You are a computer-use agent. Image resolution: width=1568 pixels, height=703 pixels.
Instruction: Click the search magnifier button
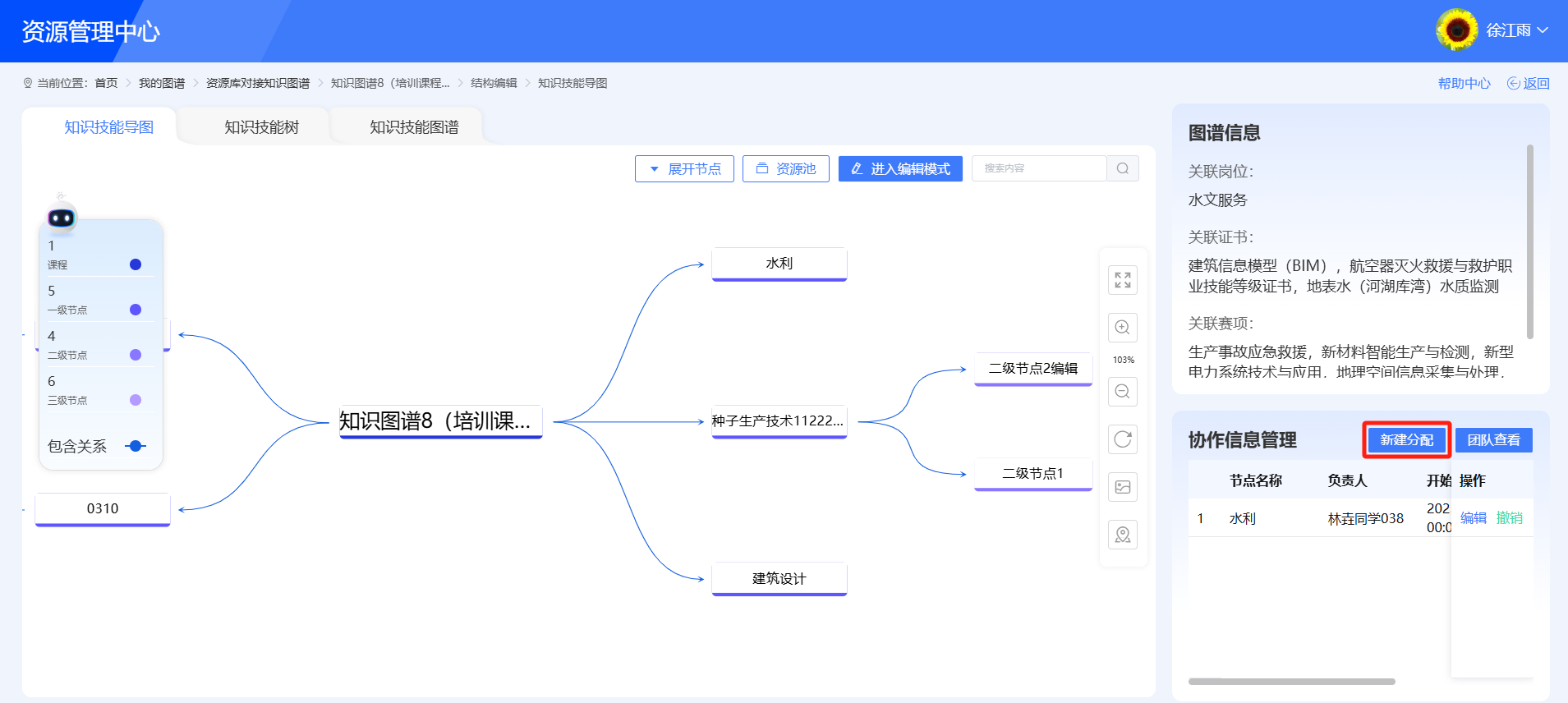pos(1123,168)
